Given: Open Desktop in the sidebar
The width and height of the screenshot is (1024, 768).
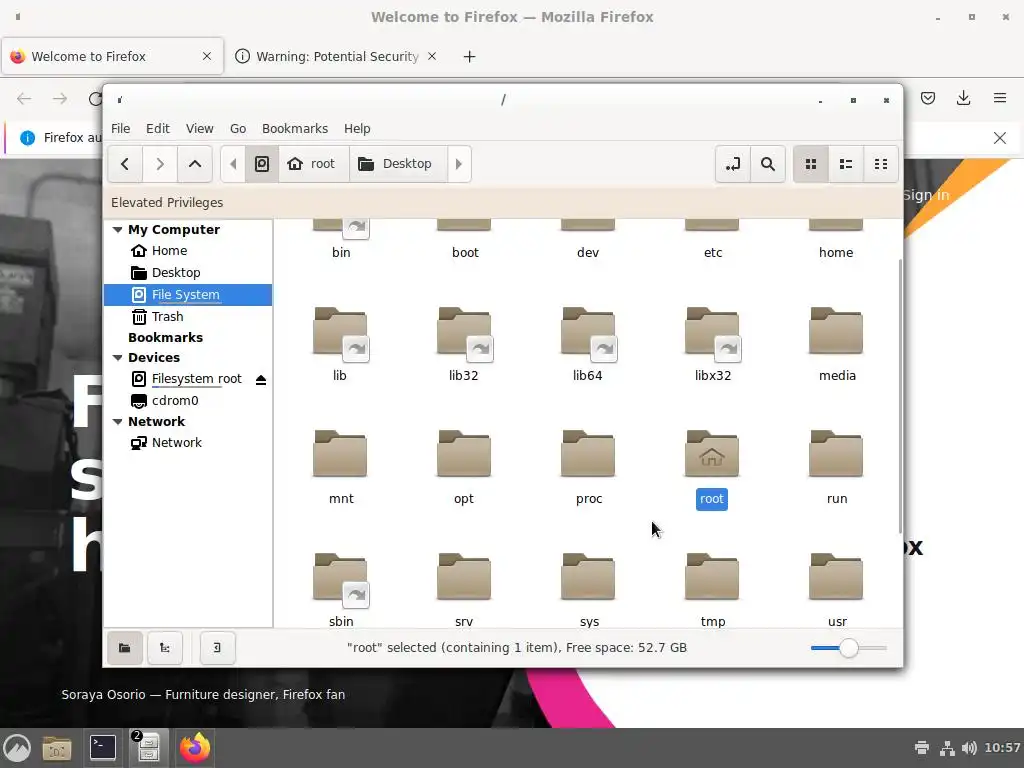Looking at the screenshot, I should [x=187, y=273].
